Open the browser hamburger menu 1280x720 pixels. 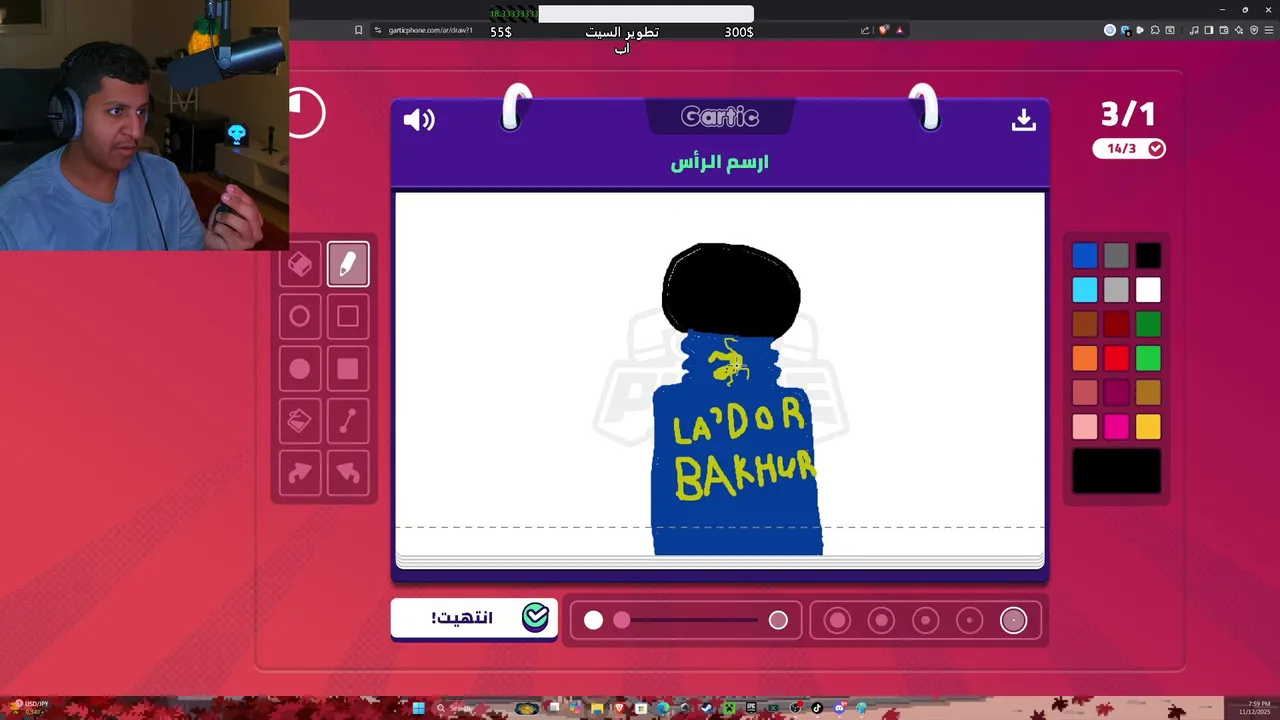[x=1269, y=30]
